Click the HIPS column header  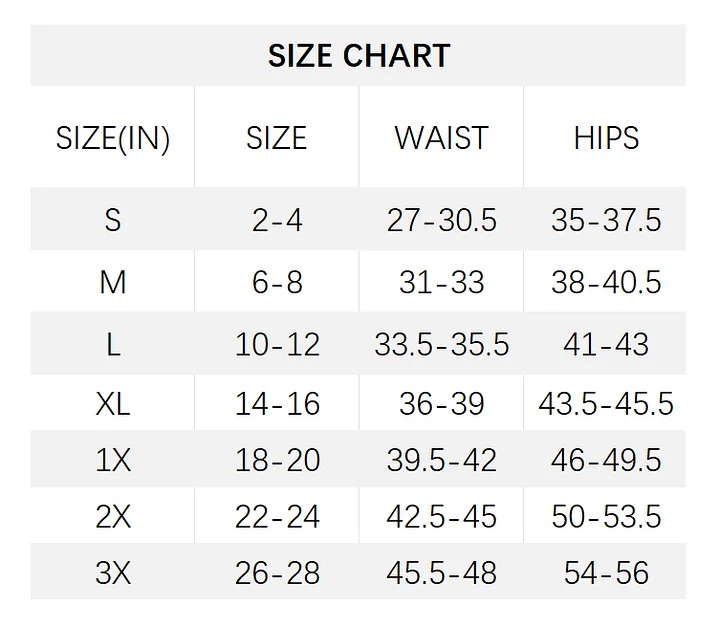(x=606, y=138)
